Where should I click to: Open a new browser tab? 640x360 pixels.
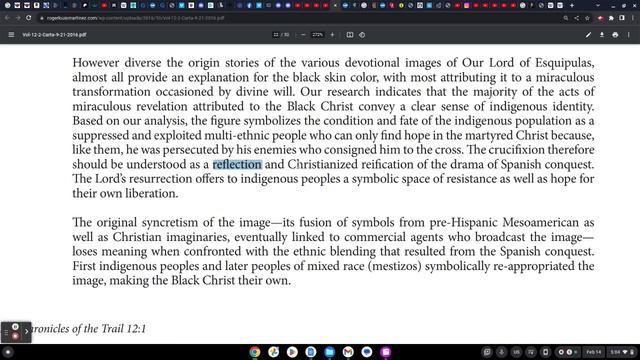point(572,5)
